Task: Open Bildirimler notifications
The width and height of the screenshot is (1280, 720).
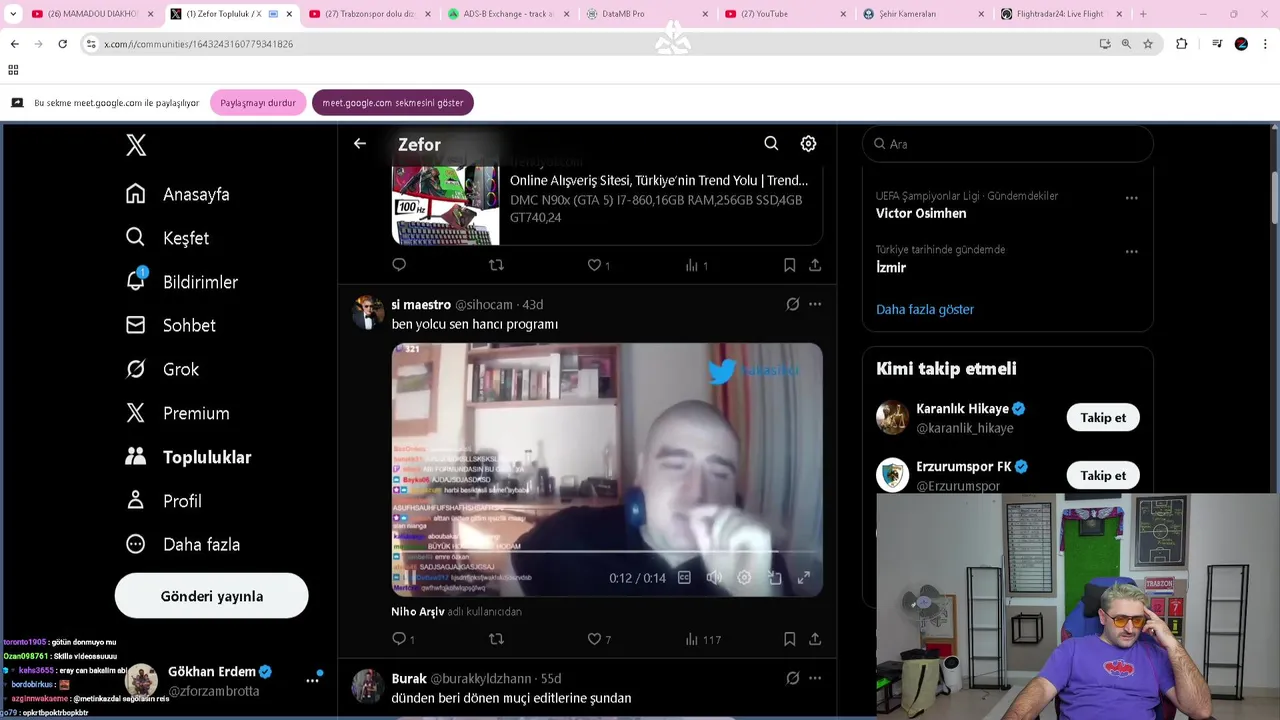Action: (x=181, y=282)
